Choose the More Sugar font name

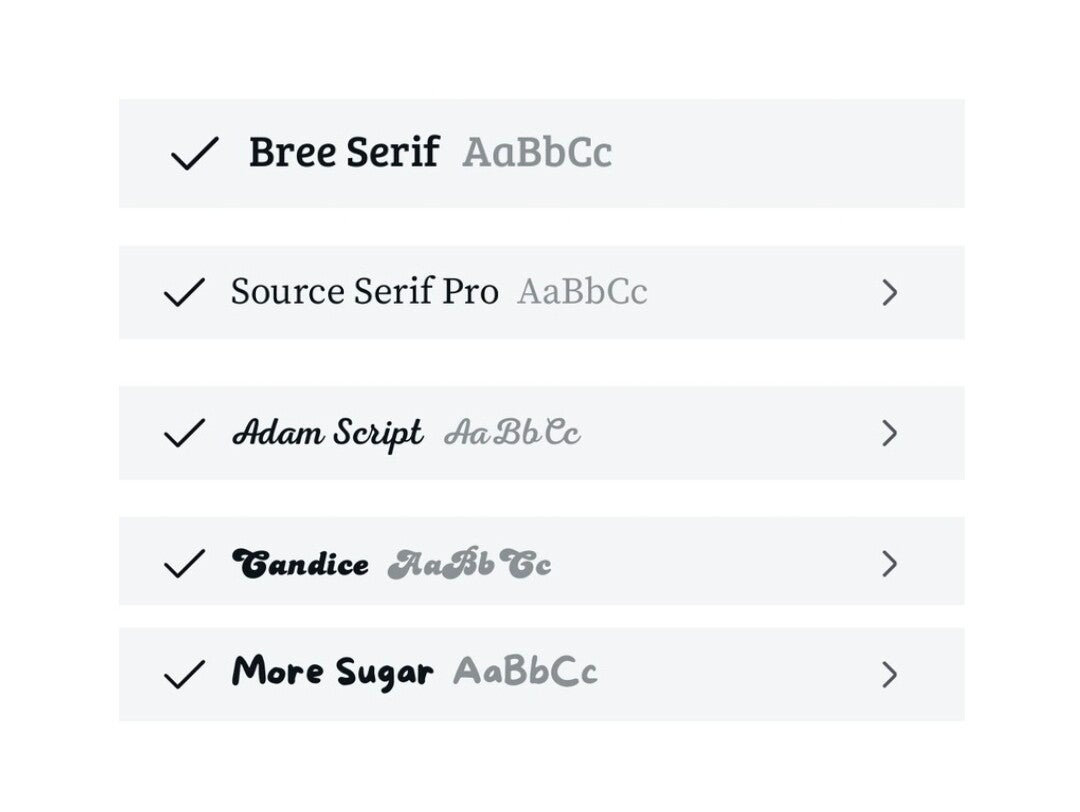click(332, 673)
